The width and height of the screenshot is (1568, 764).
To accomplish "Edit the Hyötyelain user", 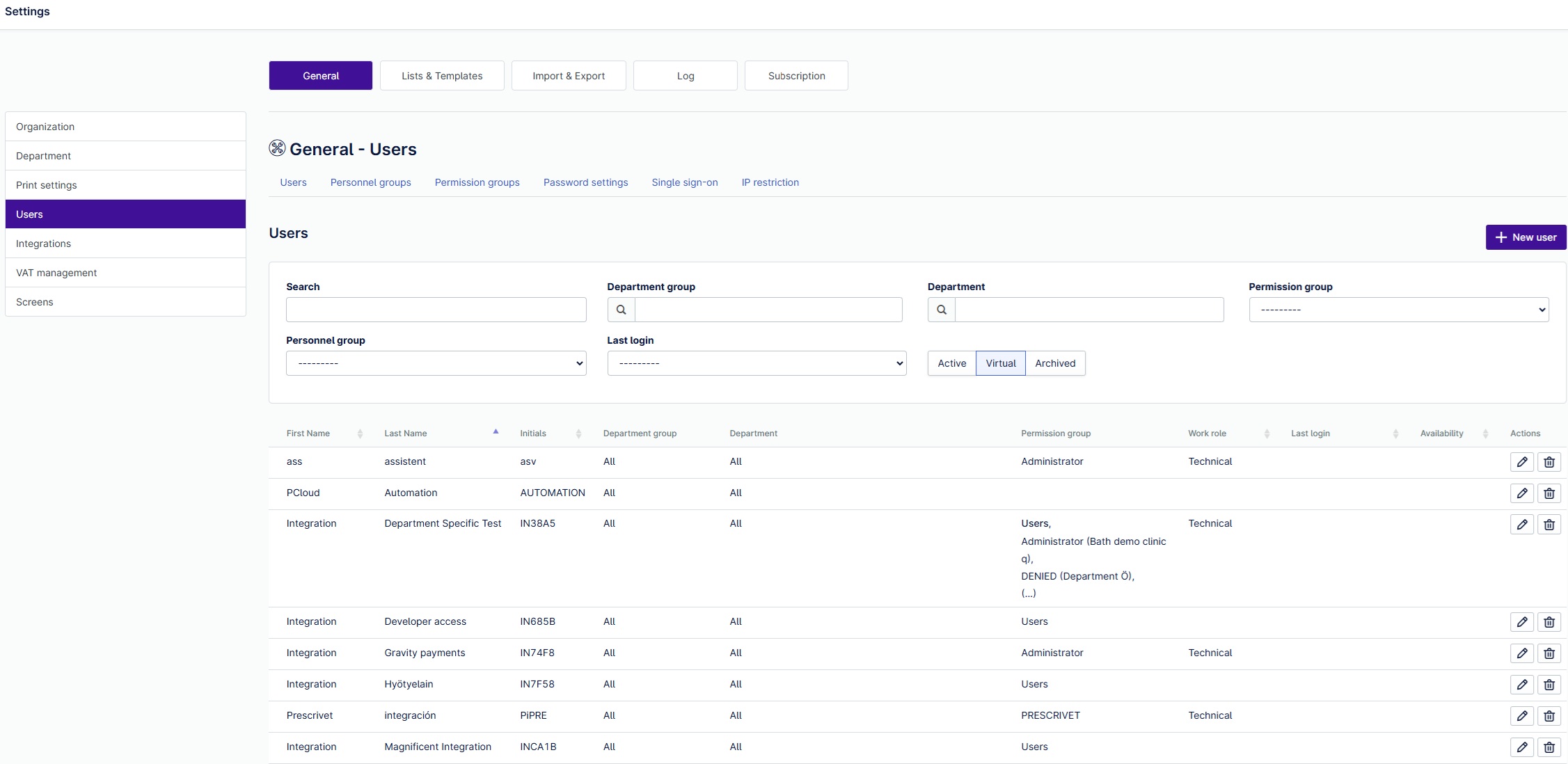I will pyautogui.click(x=1522, y=685).
